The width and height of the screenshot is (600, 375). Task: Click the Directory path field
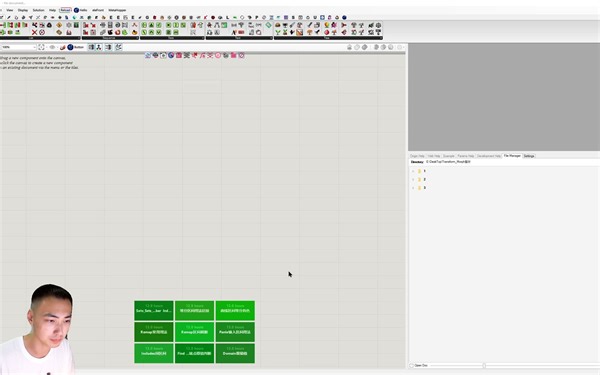pos(512,162)
